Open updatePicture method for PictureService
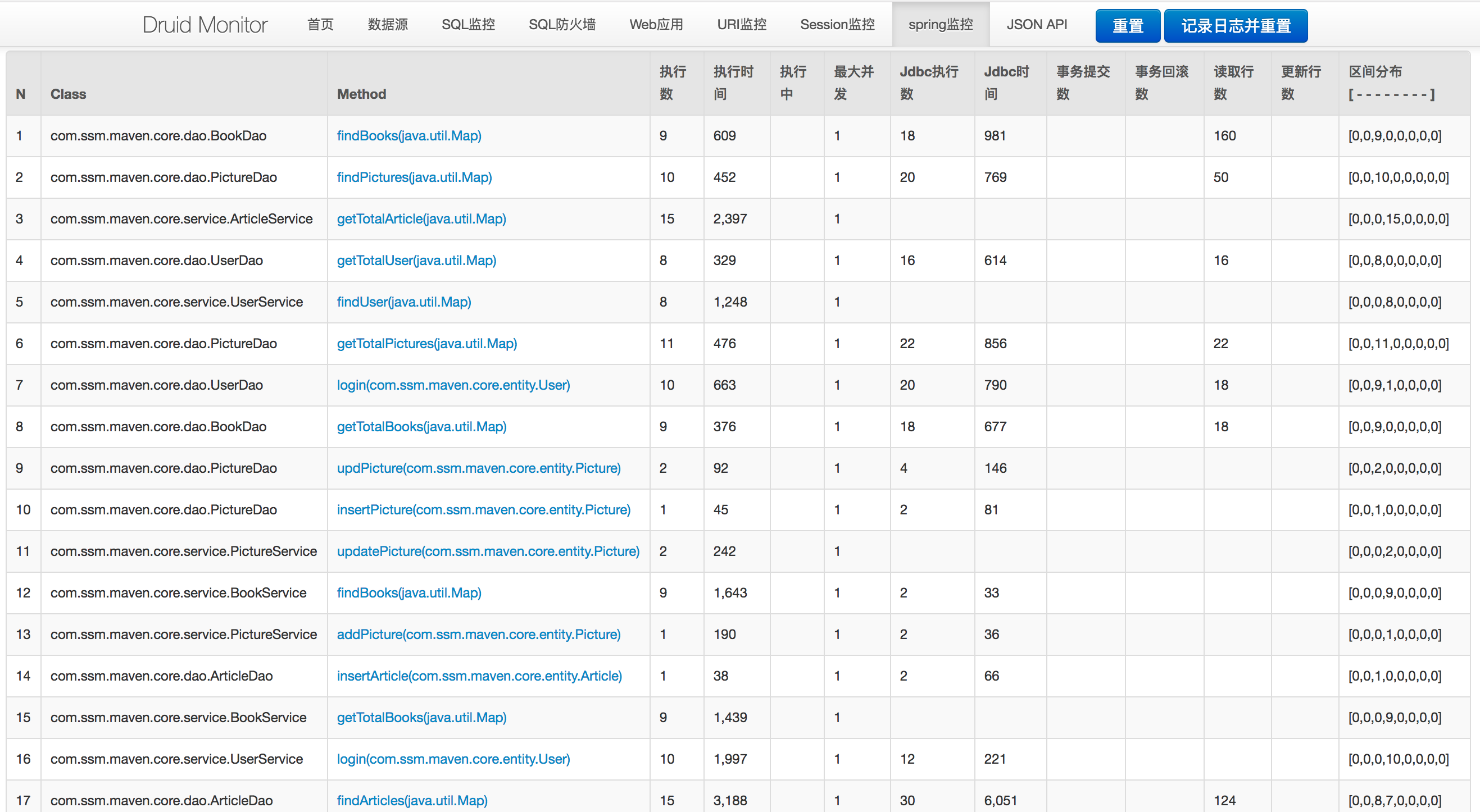1480x812 pixels. point(488,551)
